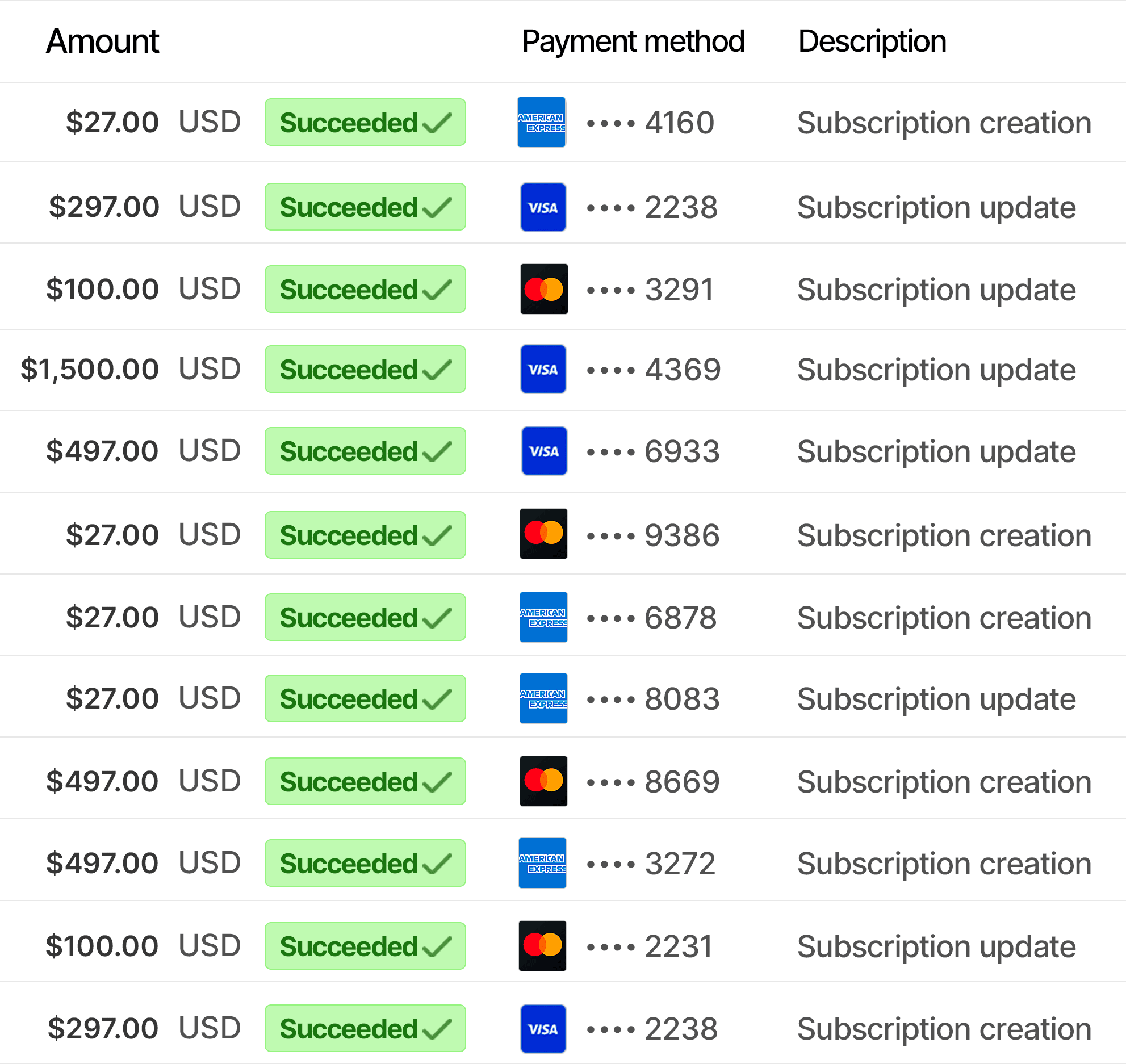Viewport: 1126px width, 1064px height.
Task: Open the Subscription creation payment for card 4160
Action: (x=944, y=123)
